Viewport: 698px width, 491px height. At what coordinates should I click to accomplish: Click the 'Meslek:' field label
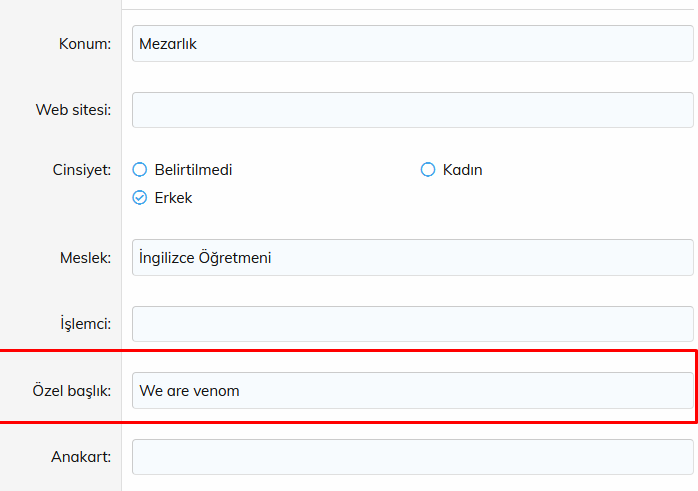tap(85, 258)
